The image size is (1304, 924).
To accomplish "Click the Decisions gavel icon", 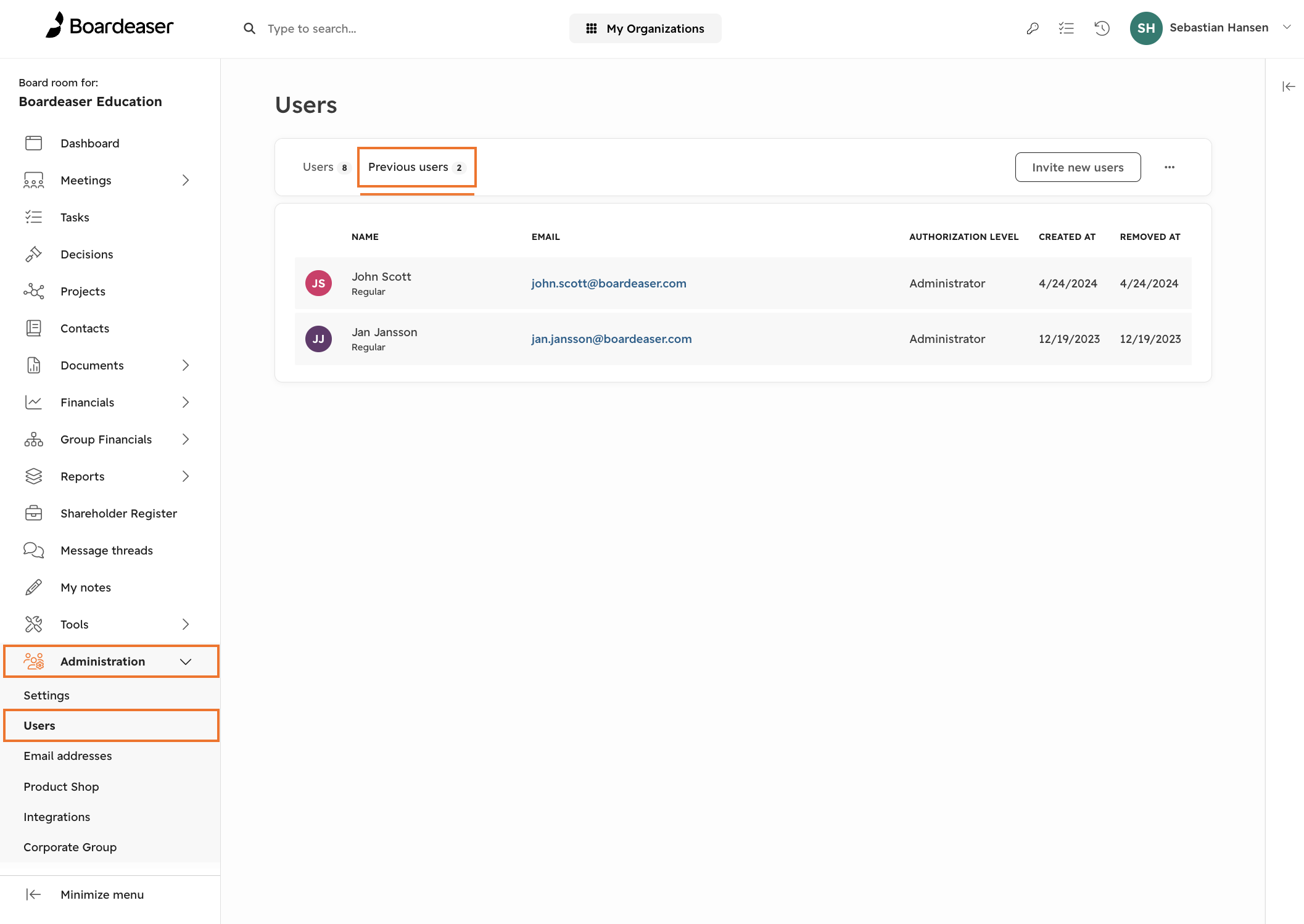I will 34,254.
